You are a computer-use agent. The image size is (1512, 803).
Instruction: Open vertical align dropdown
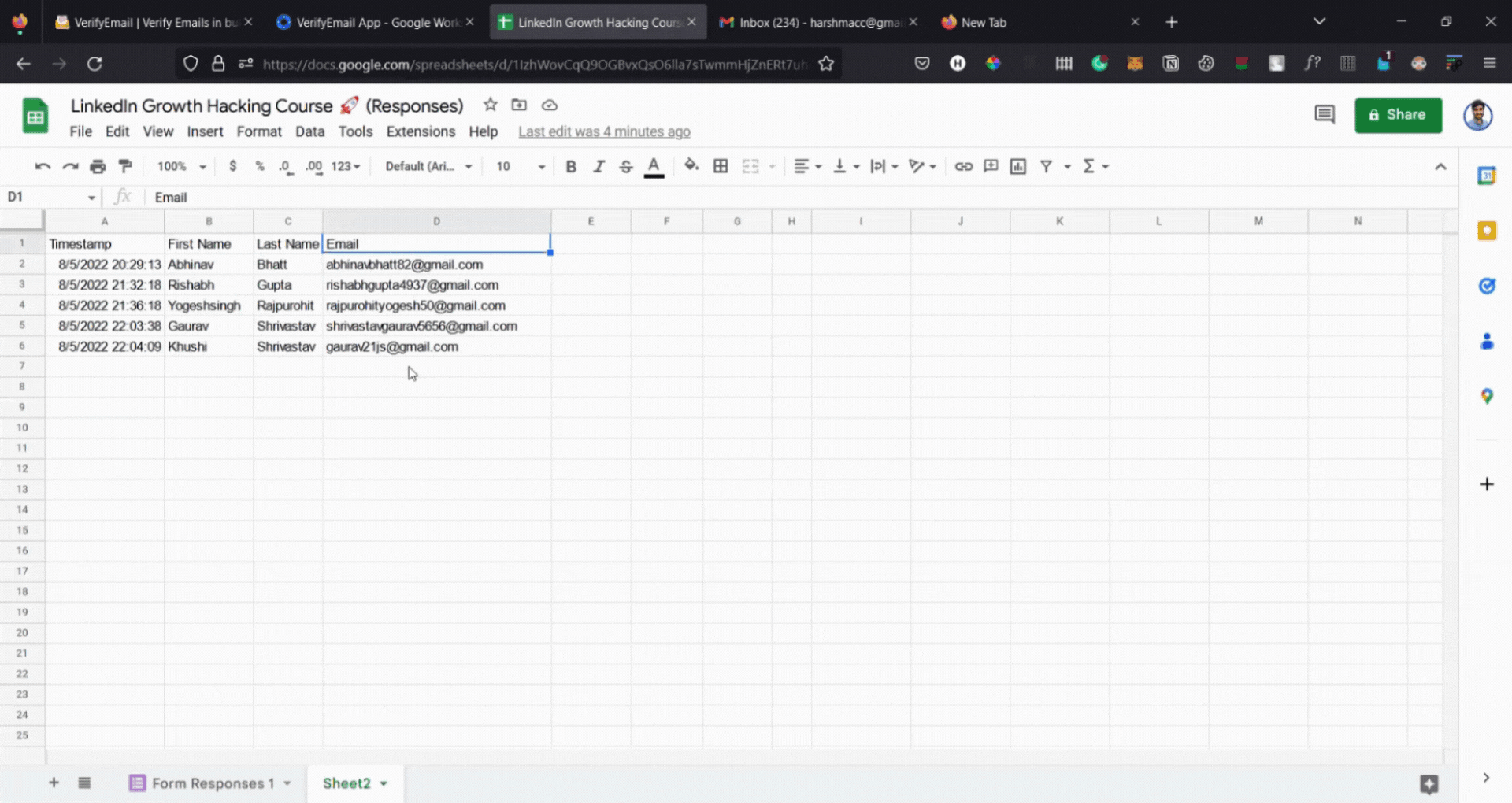coord(846,166)
